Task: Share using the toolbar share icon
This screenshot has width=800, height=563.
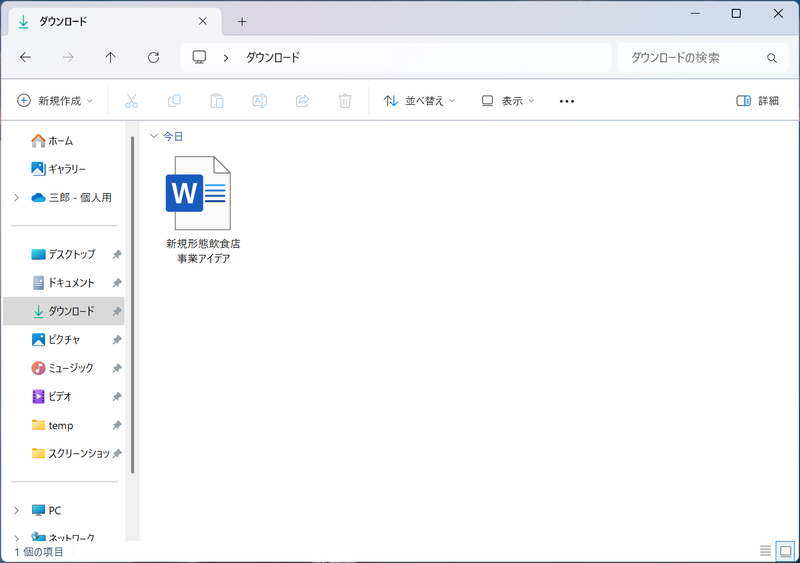Action: [x=303, y=101]
